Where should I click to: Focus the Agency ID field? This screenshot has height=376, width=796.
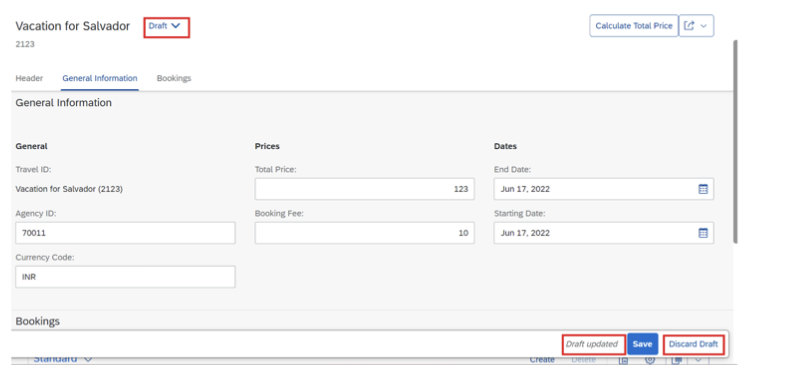125,233
